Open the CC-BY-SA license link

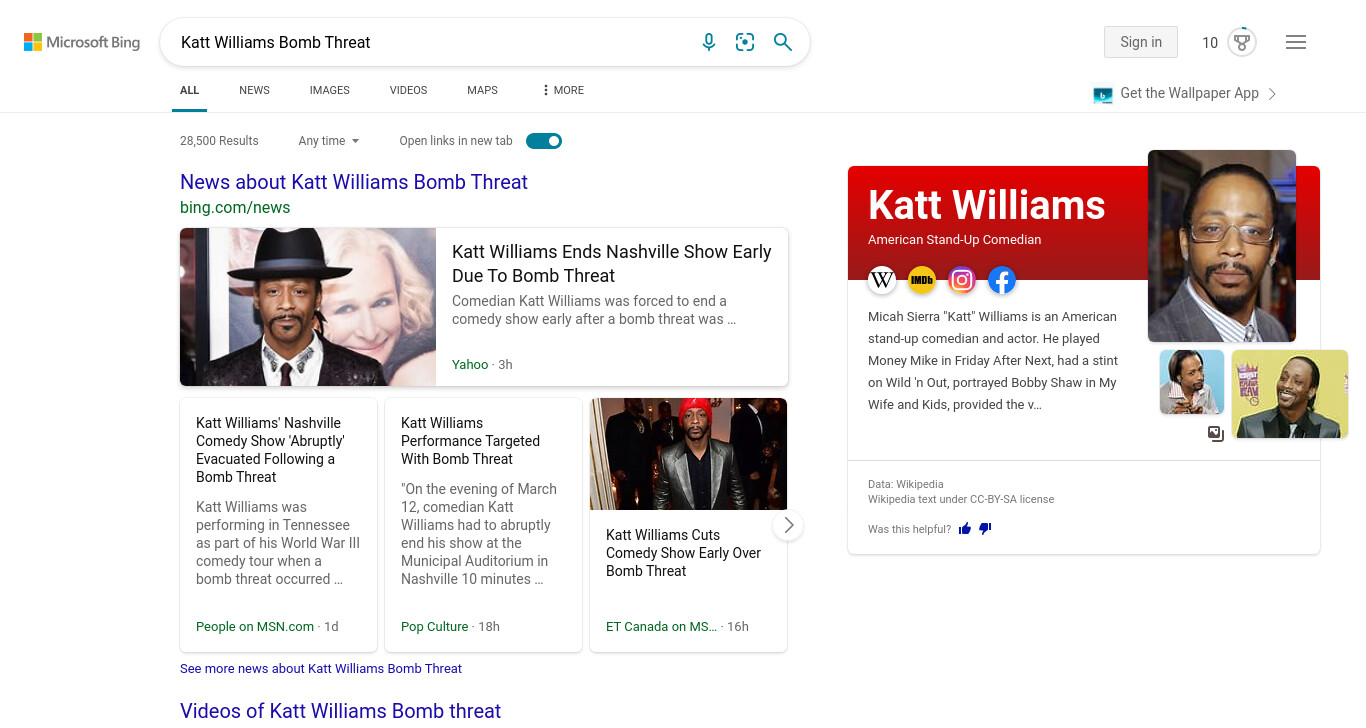tap(1012, 499)
